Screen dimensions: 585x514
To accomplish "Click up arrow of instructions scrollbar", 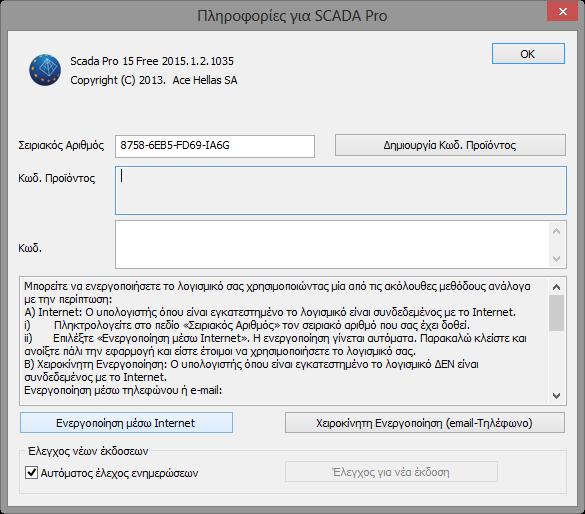I will click(x=556, y=287).
